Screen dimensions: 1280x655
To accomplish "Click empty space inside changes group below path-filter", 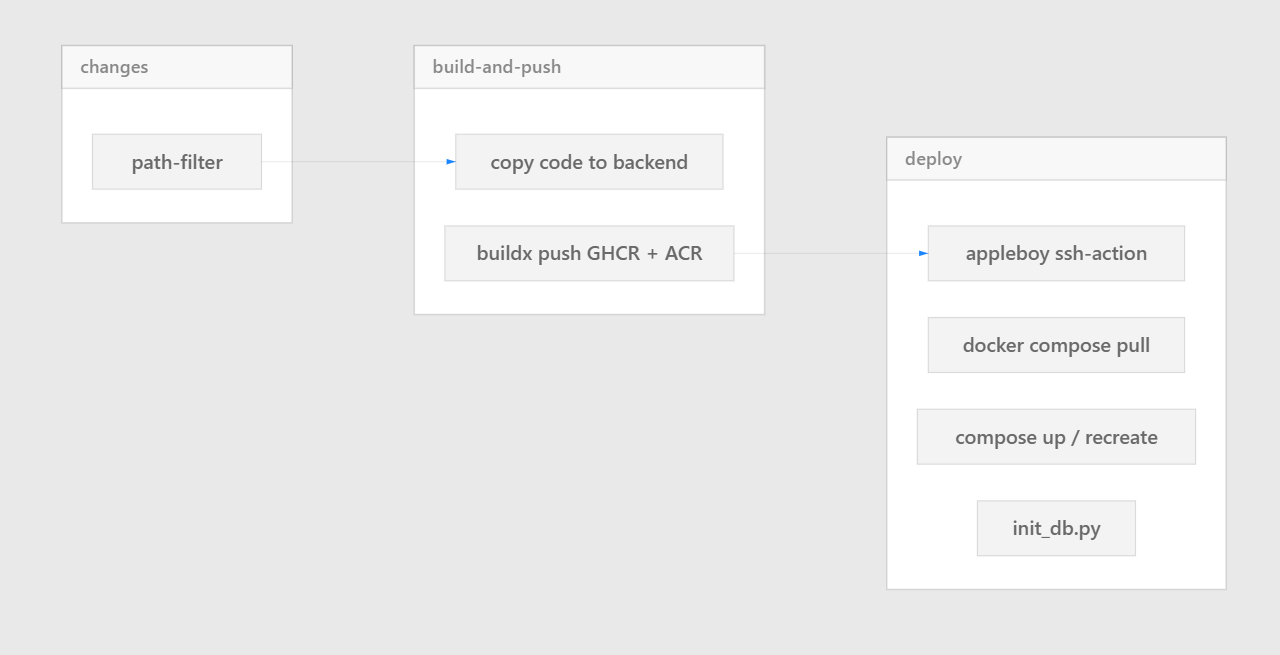I will pos(177,206).
